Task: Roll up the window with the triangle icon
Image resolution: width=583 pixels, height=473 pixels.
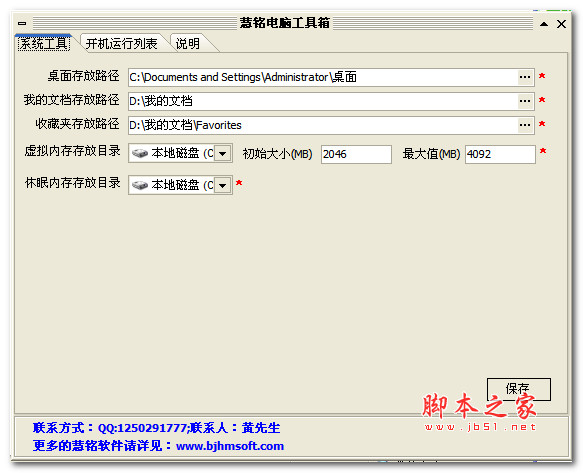Action: click(544, 24)
